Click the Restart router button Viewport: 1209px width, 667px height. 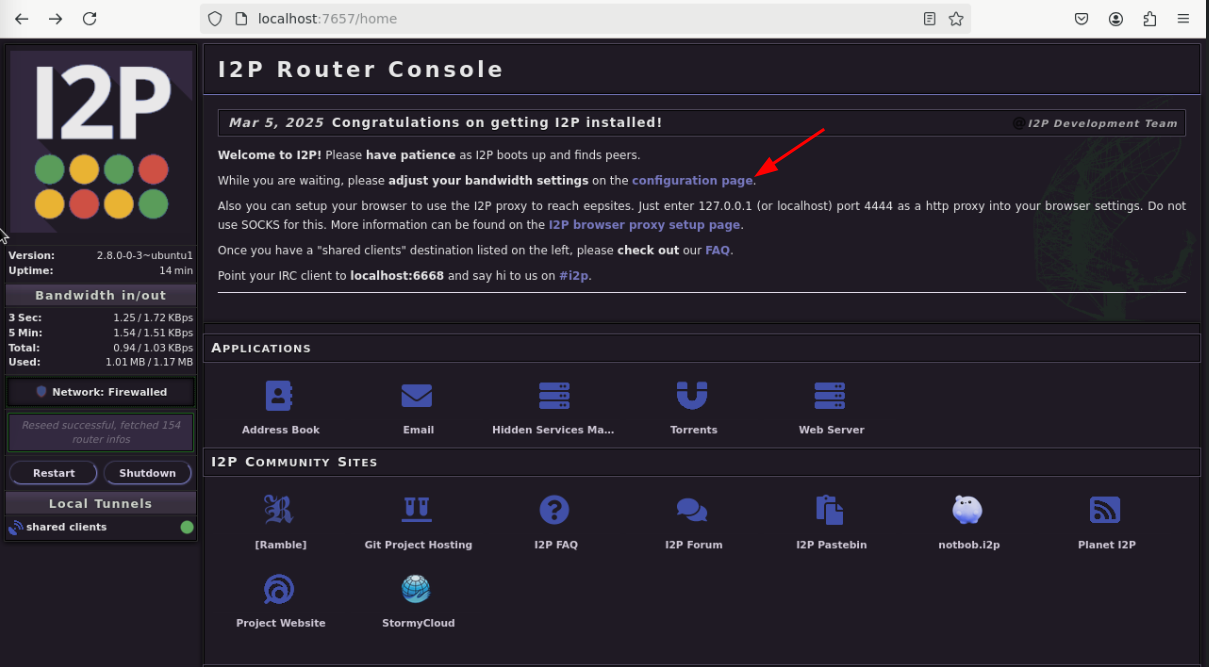(53, 473)
